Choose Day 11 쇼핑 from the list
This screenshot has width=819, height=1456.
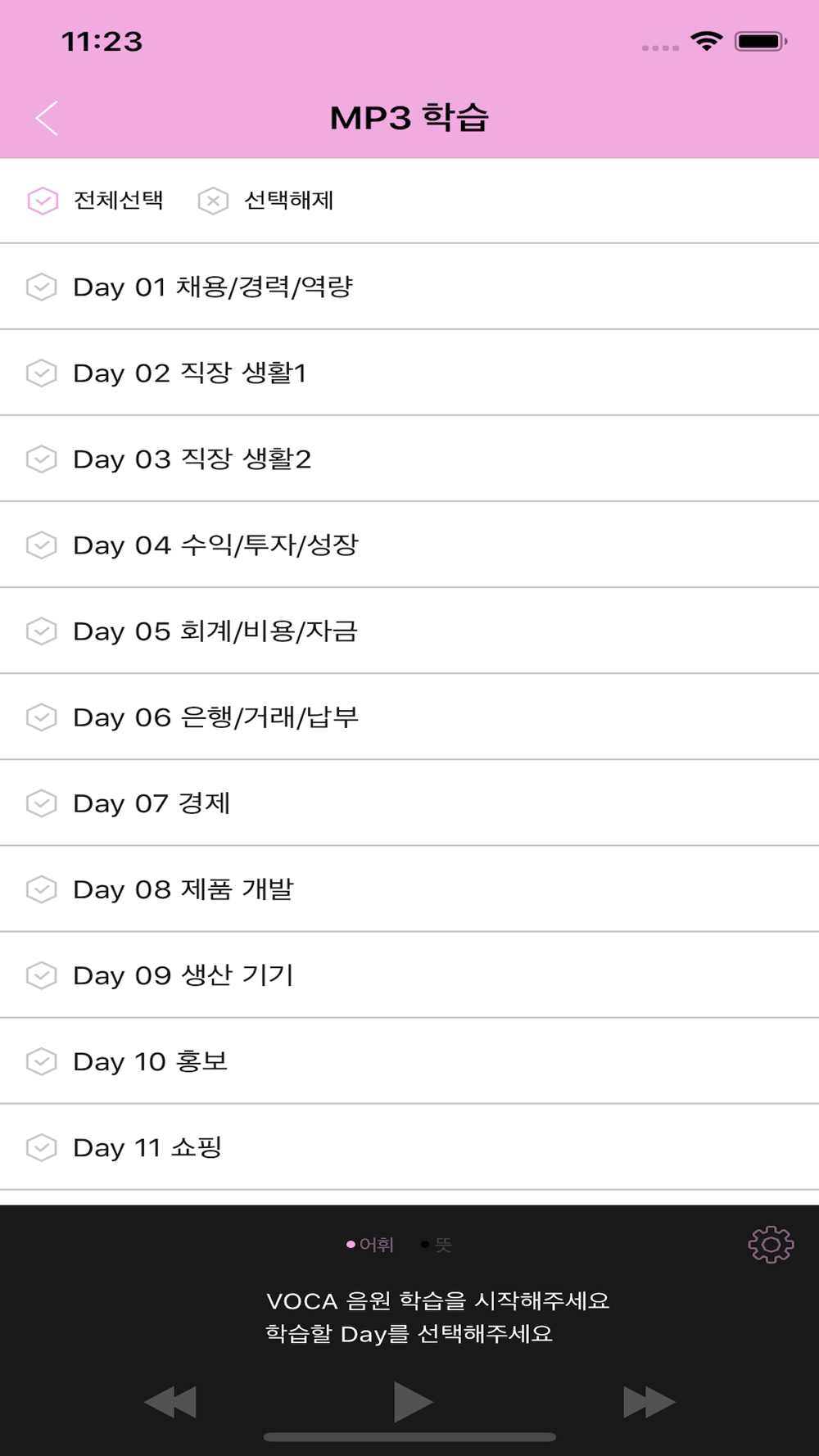pyautogui.click(x=147, y=1147)
